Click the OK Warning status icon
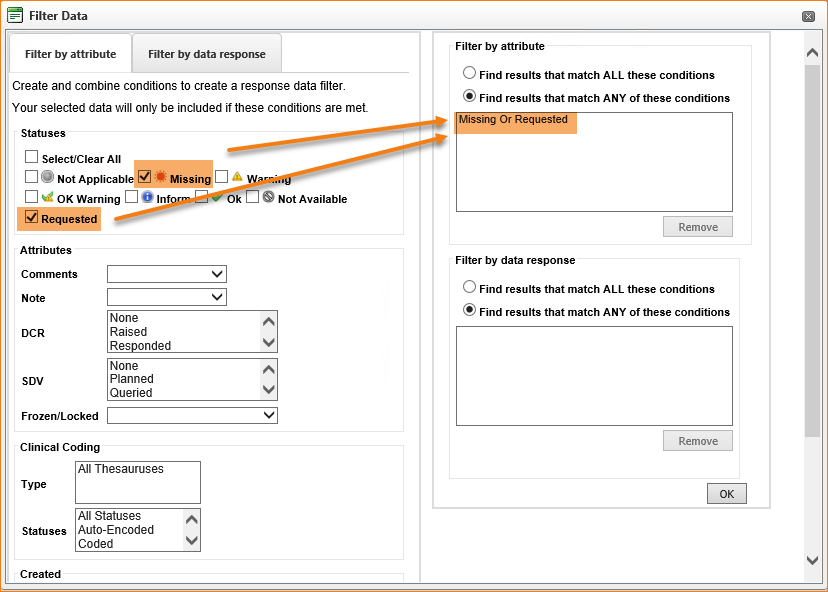This screenshot has width=828, height=592. click(48, 197)
